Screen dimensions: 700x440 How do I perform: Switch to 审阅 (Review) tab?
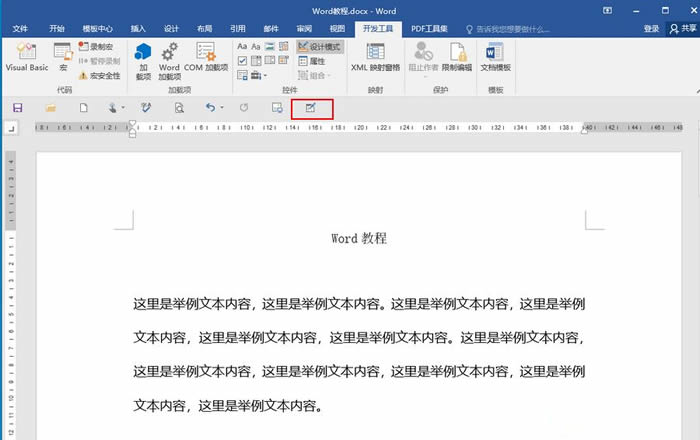pyautogui.click(x=304, y=29)
